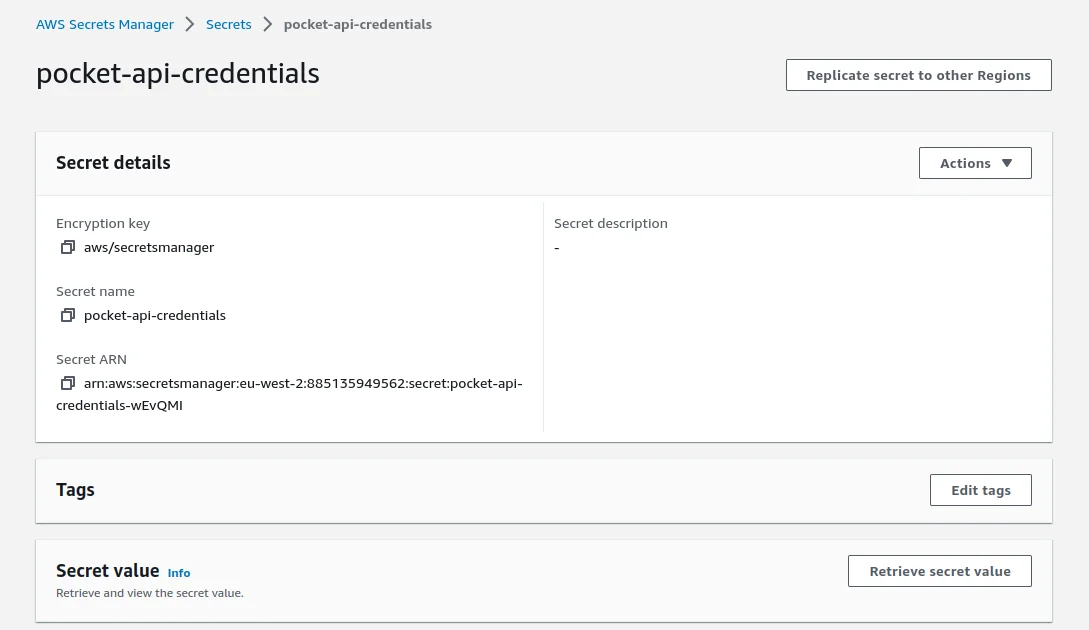The width and height of the screenshot is (1089, 630).
Task: Select the Secret details section heading
Action: [113, 163]
